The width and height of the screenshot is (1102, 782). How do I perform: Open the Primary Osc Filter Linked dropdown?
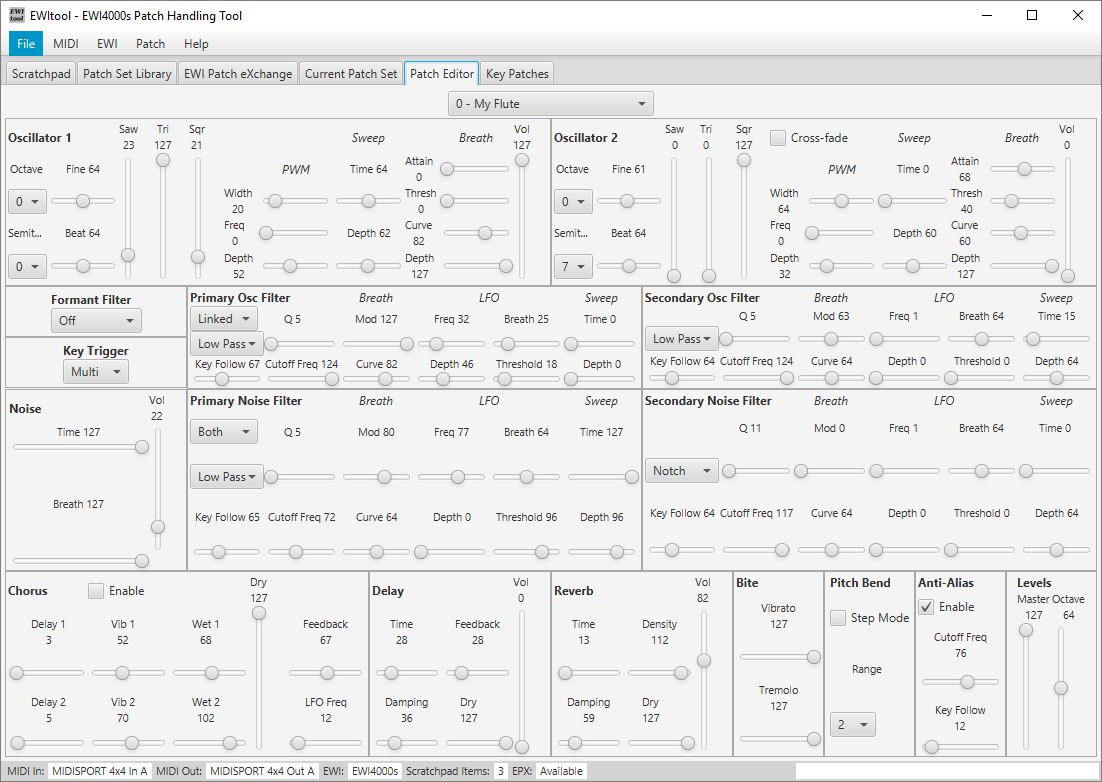[223, 319]
